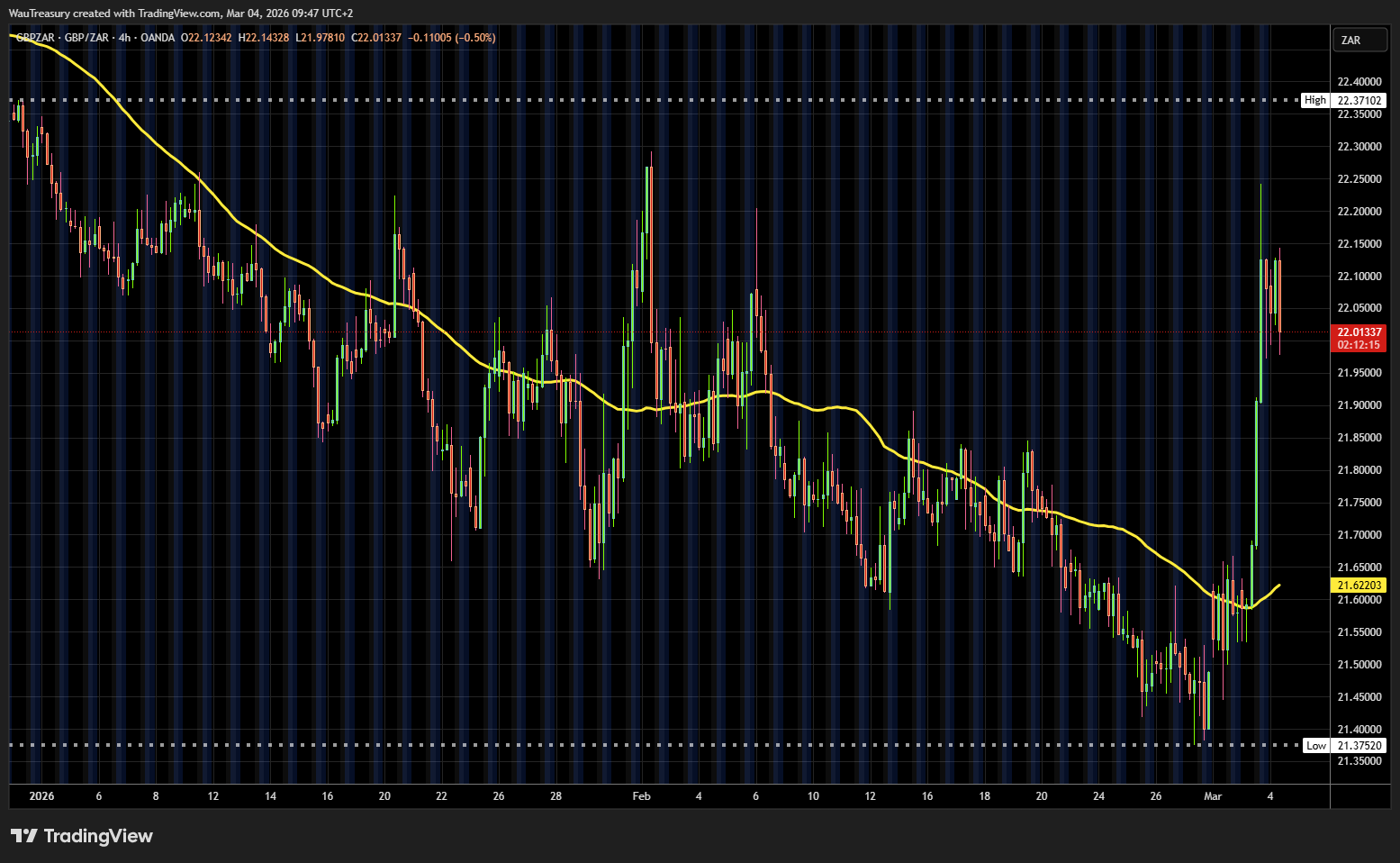Click the OANDA data source label
1400x863 pixels.
pyautogui.click(x=158, y=38)
